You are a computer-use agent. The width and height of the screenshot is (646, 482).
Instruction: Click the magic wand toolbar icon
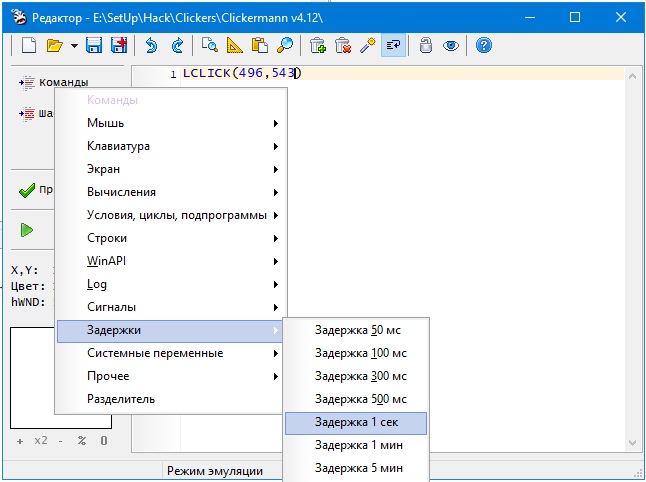coord(368,45)
